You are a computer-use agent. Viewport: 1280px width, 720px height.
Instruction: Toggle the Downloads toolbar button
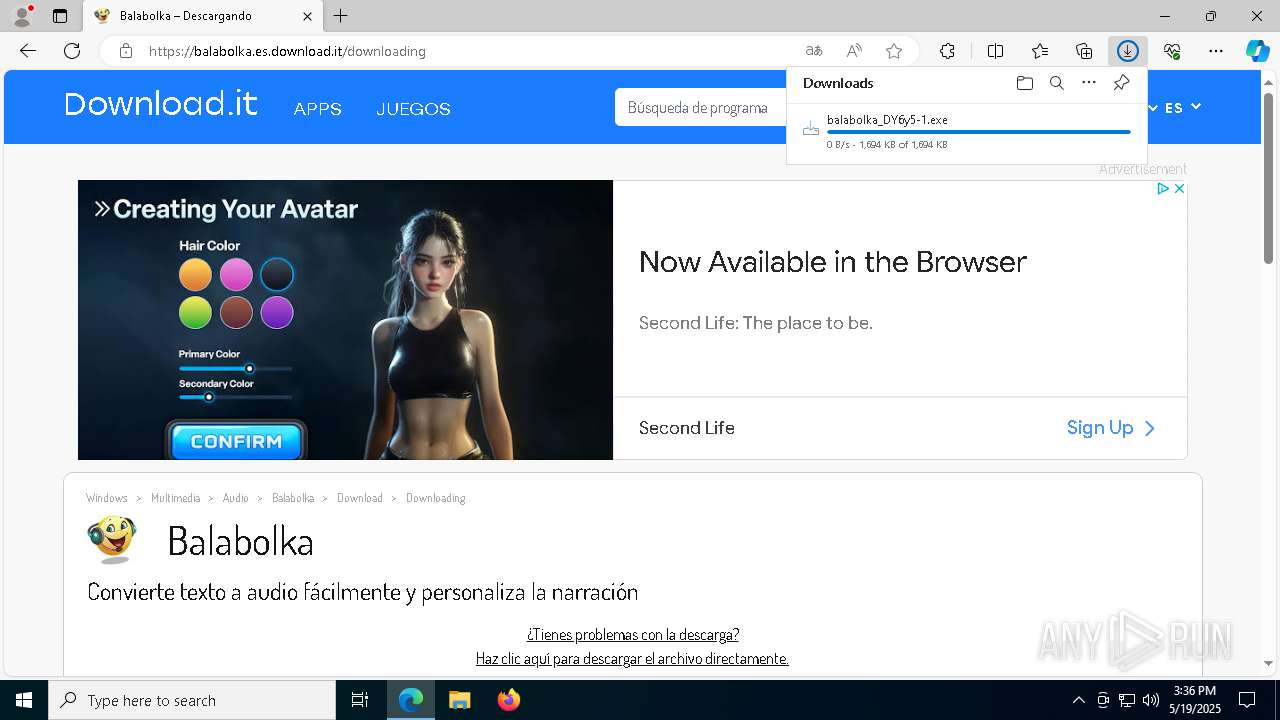click(1128, 51)
